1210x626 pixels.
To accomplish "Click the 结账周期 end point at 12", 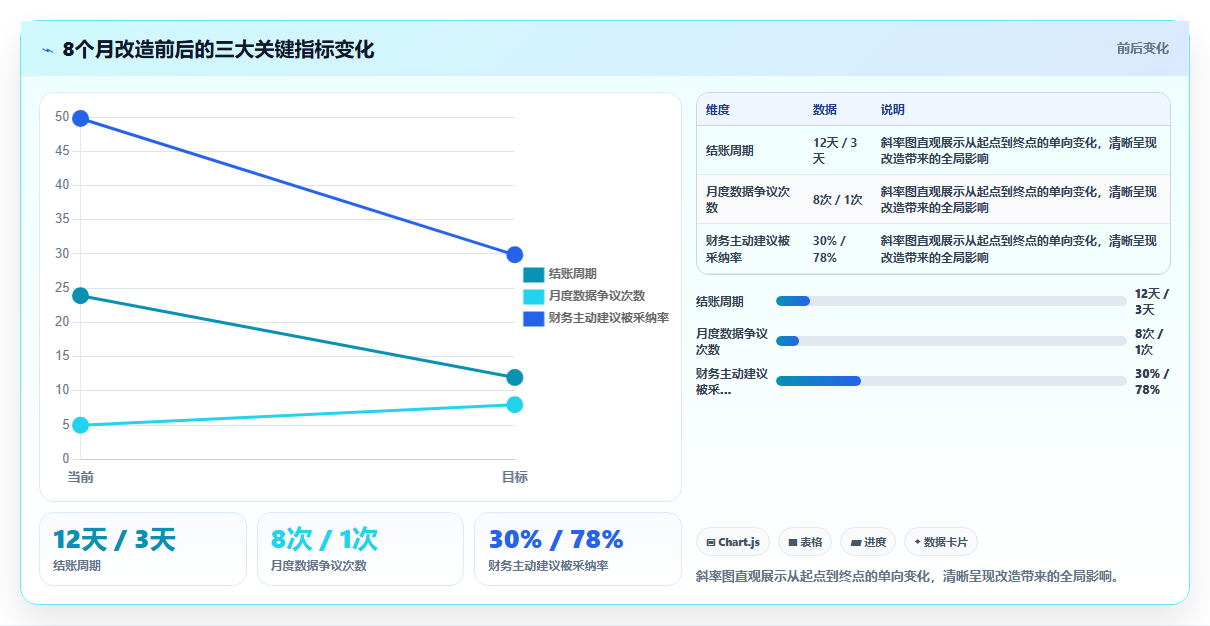I will pos(515,377).
